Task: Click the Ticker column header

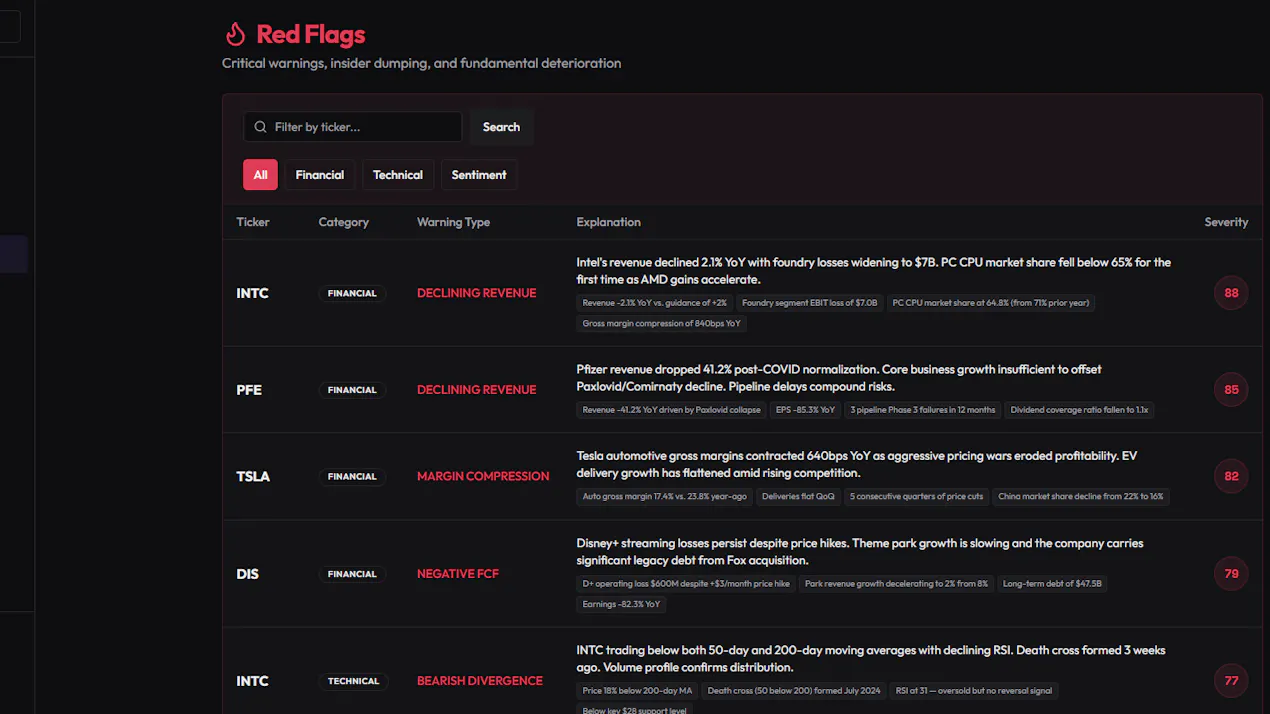Action: click(253, 222)
